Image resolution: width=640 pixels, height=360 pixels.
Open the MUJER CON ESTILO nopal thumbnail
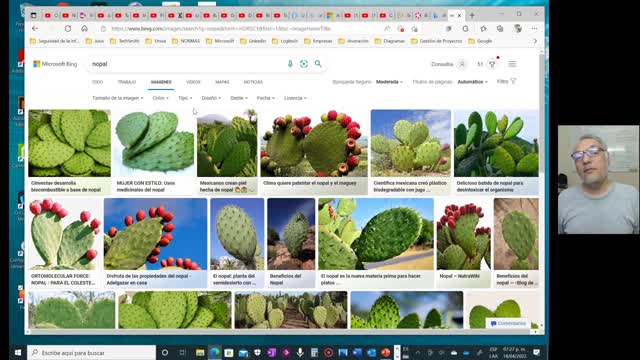(x=155, y=152)
